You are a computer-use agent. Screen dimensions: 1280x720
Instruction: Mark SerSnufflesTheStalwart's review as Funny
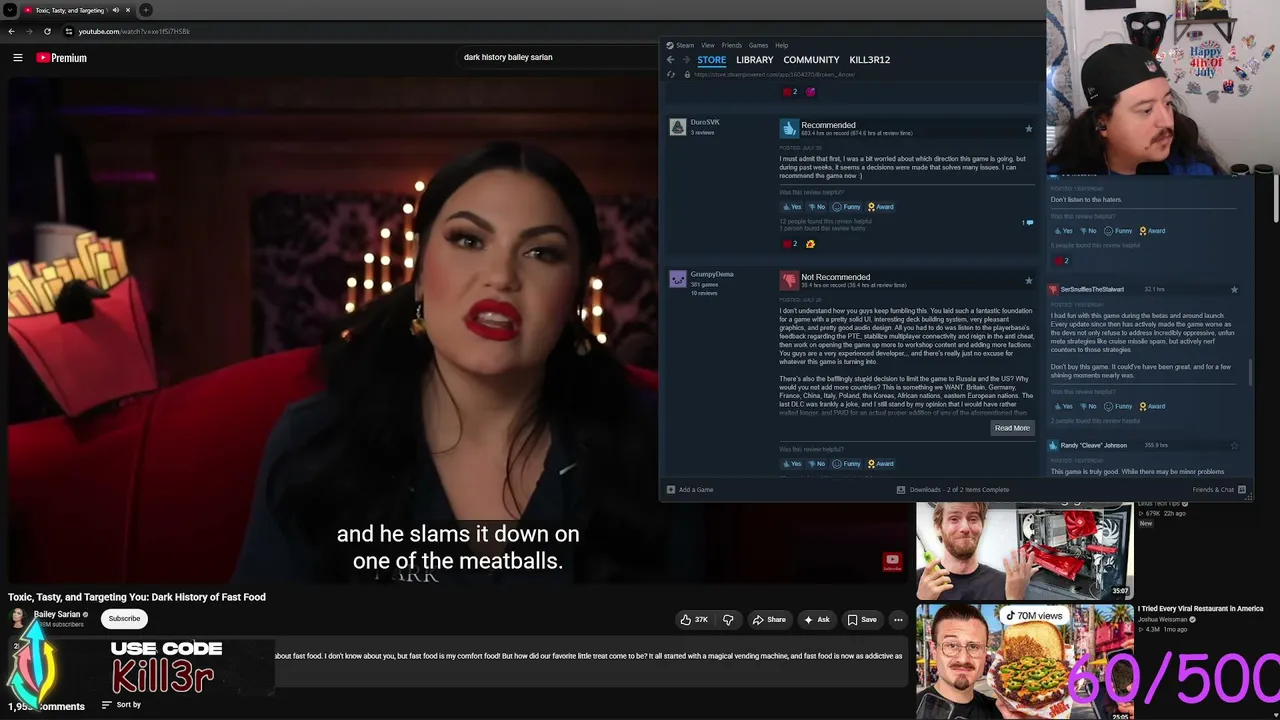[x=1119, y=407]
